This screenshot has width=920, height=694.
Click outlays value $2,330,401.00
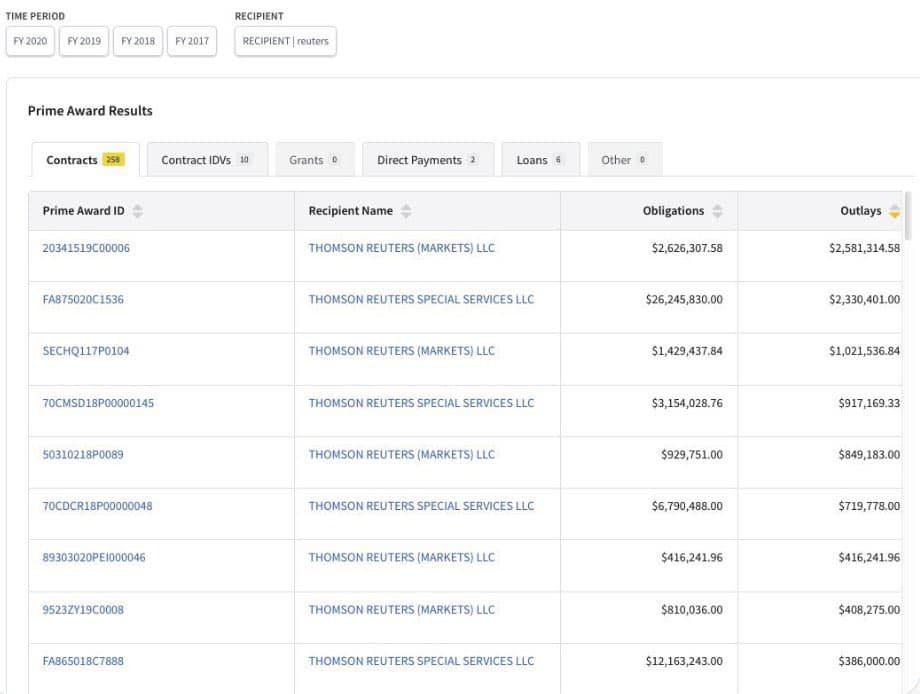[864, 300]
